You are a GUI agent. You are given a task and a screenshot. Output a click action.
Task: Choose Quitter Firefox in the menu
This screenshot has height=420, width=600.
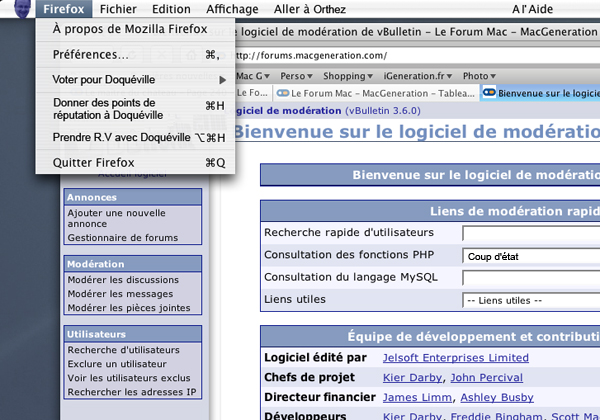pos(93,162)
